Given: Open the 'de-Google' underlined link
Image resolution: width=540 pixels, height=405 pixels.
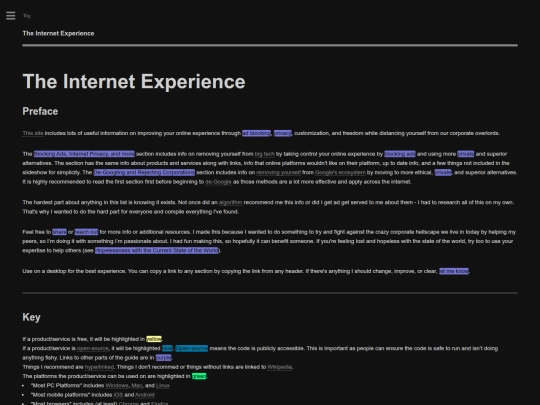Looking at the screenshot, I should pyautogui.click(x=218, y=182).
